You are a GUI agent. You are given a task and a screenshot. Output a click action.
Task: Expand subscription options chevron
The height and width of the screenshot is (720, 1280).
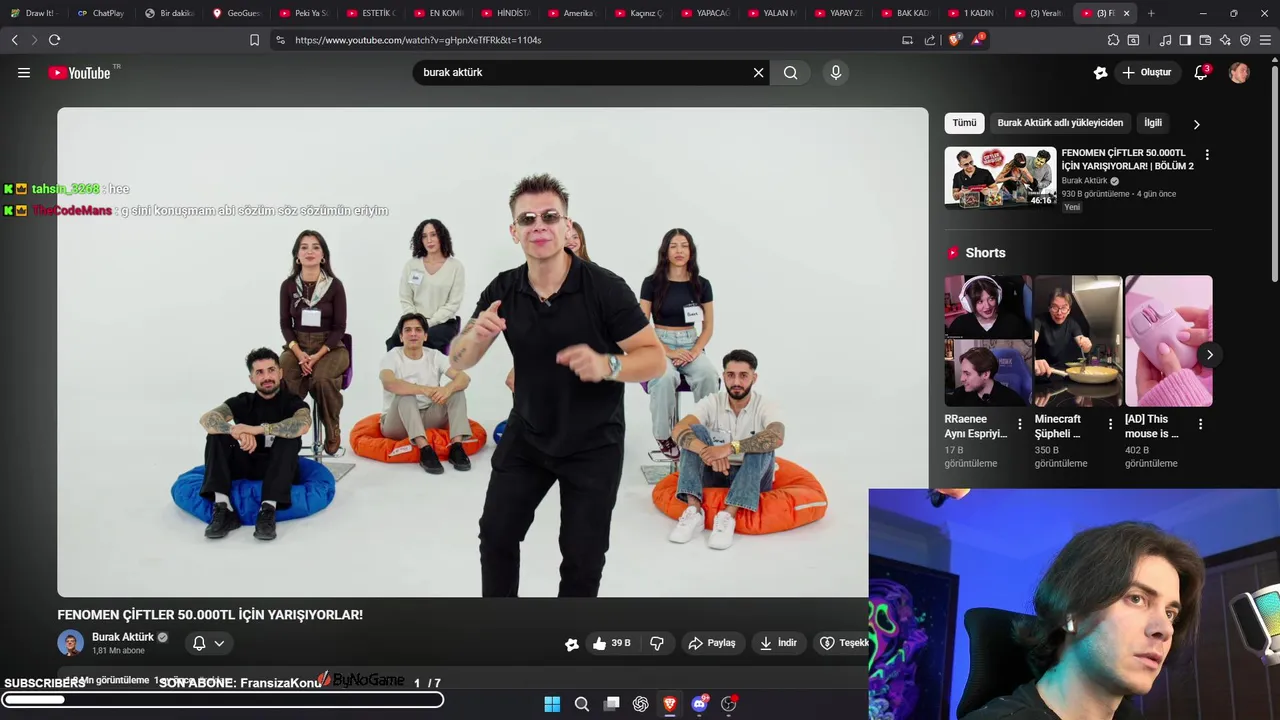(219, 643)
